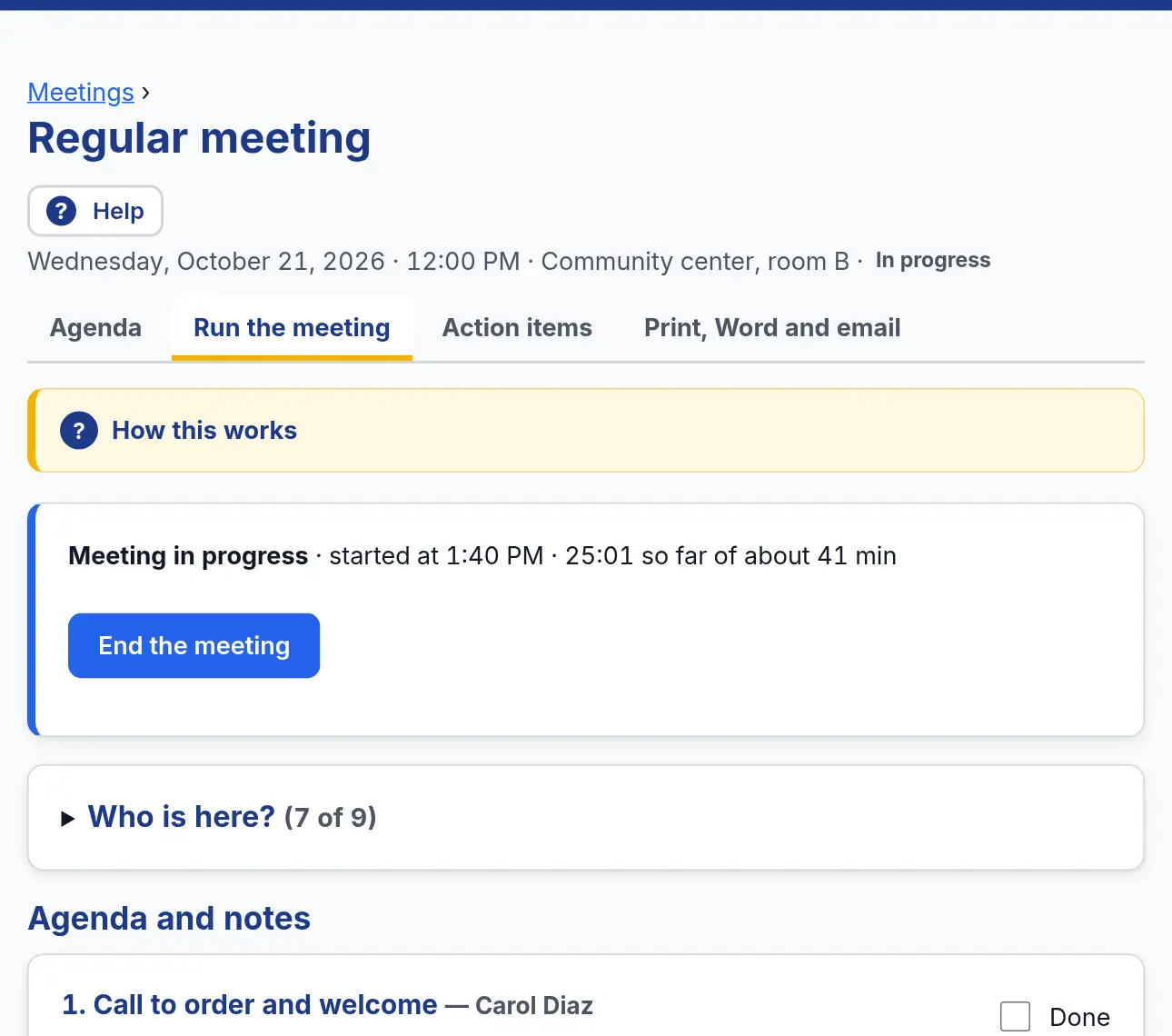Select the Run the meeting tab
Viewport: 1172px width, 1036px height.
click(x=292, y=328)
